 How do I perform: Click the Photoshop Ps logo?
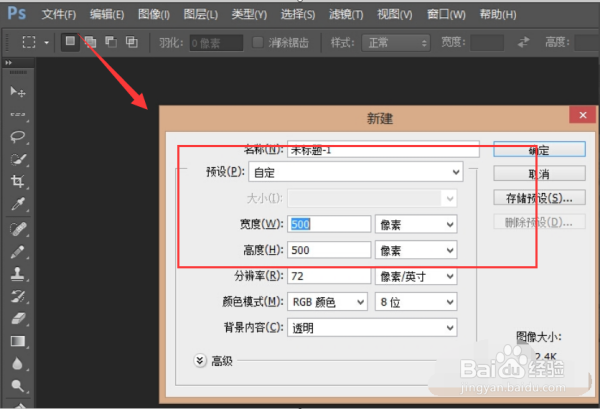coord(17,14)
